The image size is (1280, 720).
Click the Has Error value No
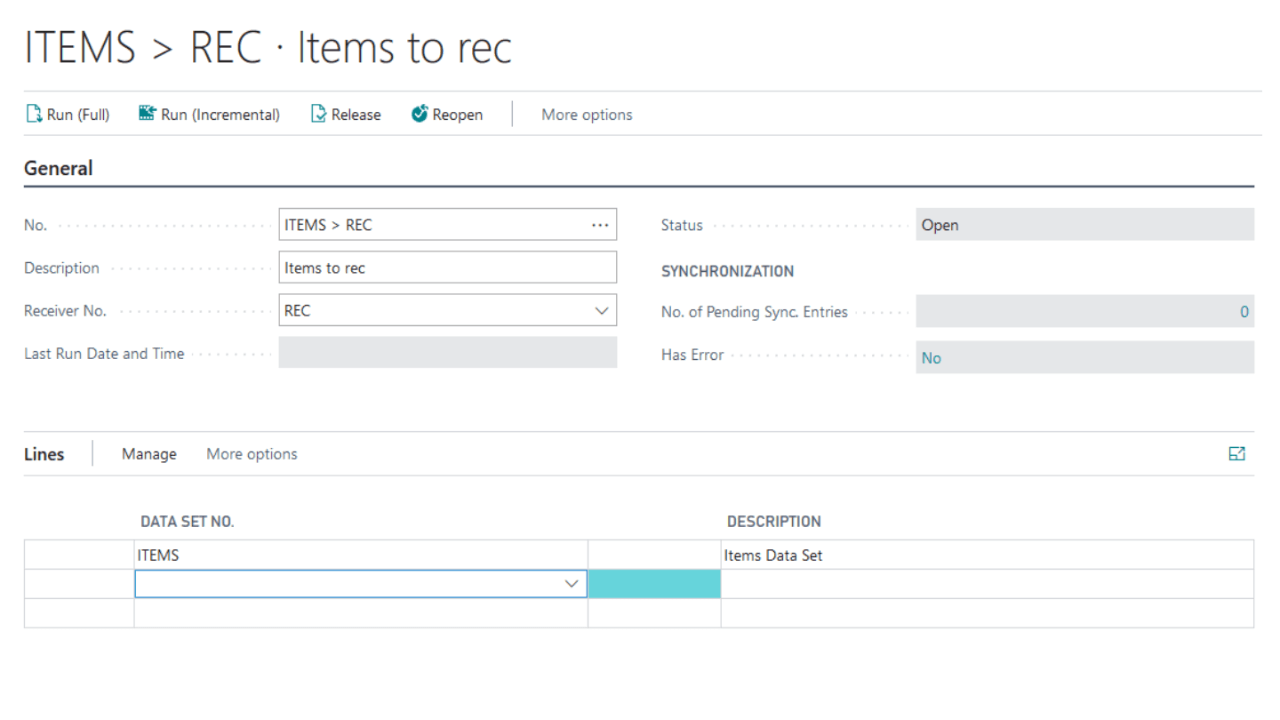[x=931, y=358]
